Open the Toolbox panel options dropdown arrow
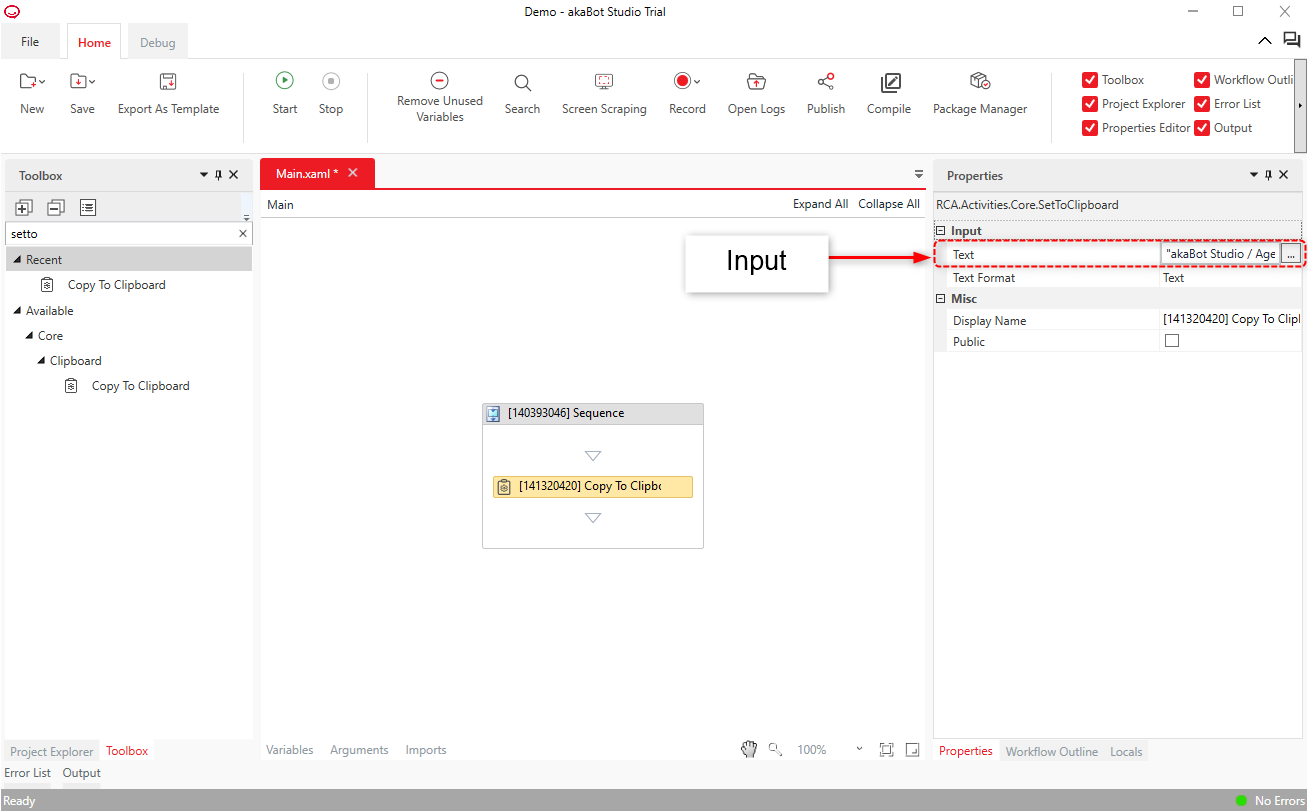 204,175
